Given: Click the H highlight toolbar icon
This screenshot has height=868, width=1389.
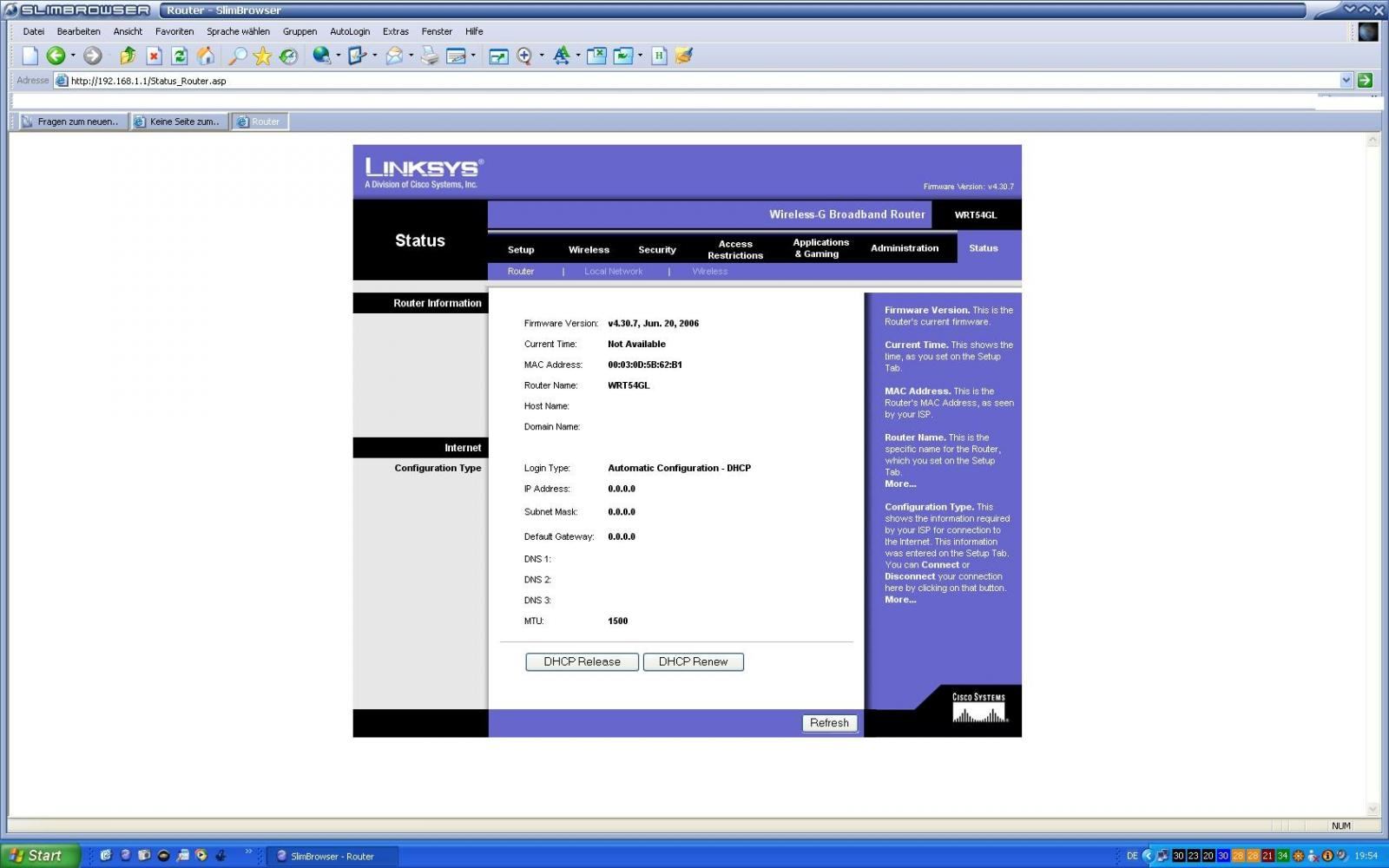Looking at the screenshot, I should click(659, 56).
